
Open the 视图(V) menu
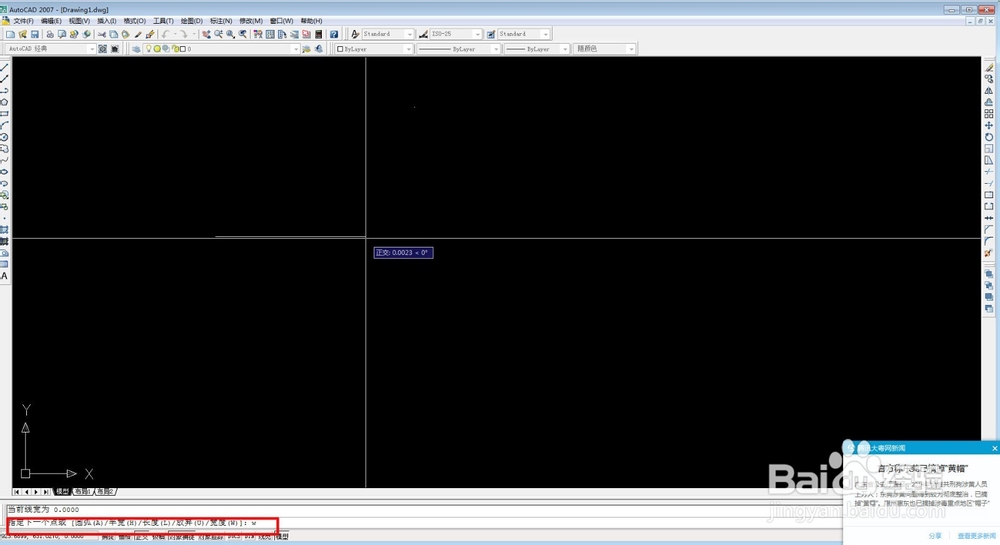(79, 20)
